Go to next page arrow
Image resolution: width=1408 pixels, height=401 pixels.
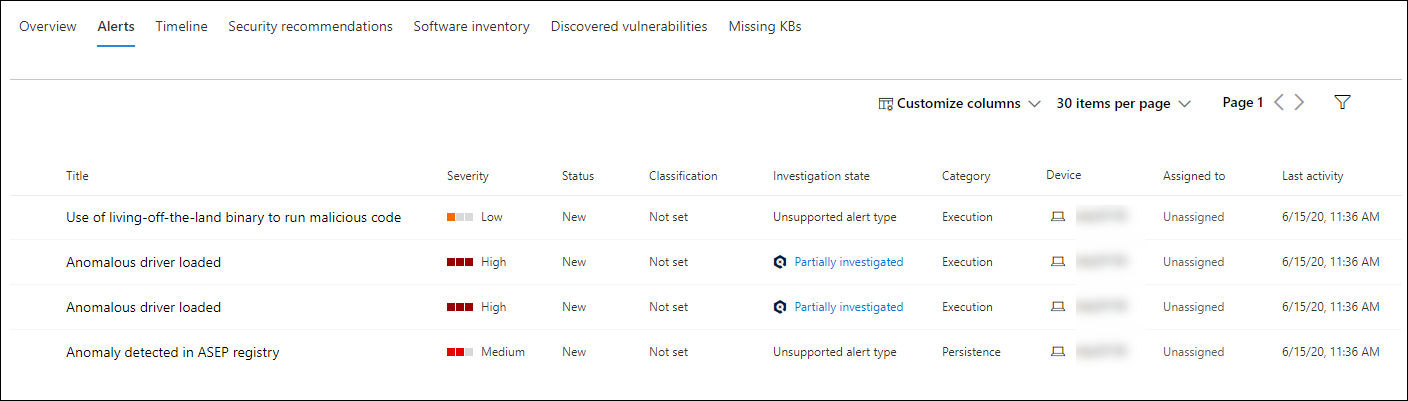click(x=1299, y=103)
